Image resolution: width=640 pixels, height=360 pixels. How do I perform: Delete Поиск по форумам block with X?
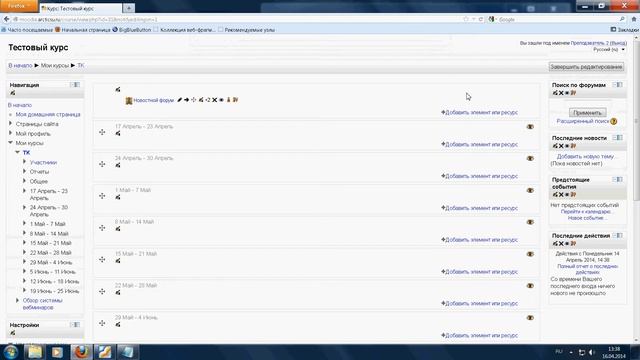click(x=561, y=93)
